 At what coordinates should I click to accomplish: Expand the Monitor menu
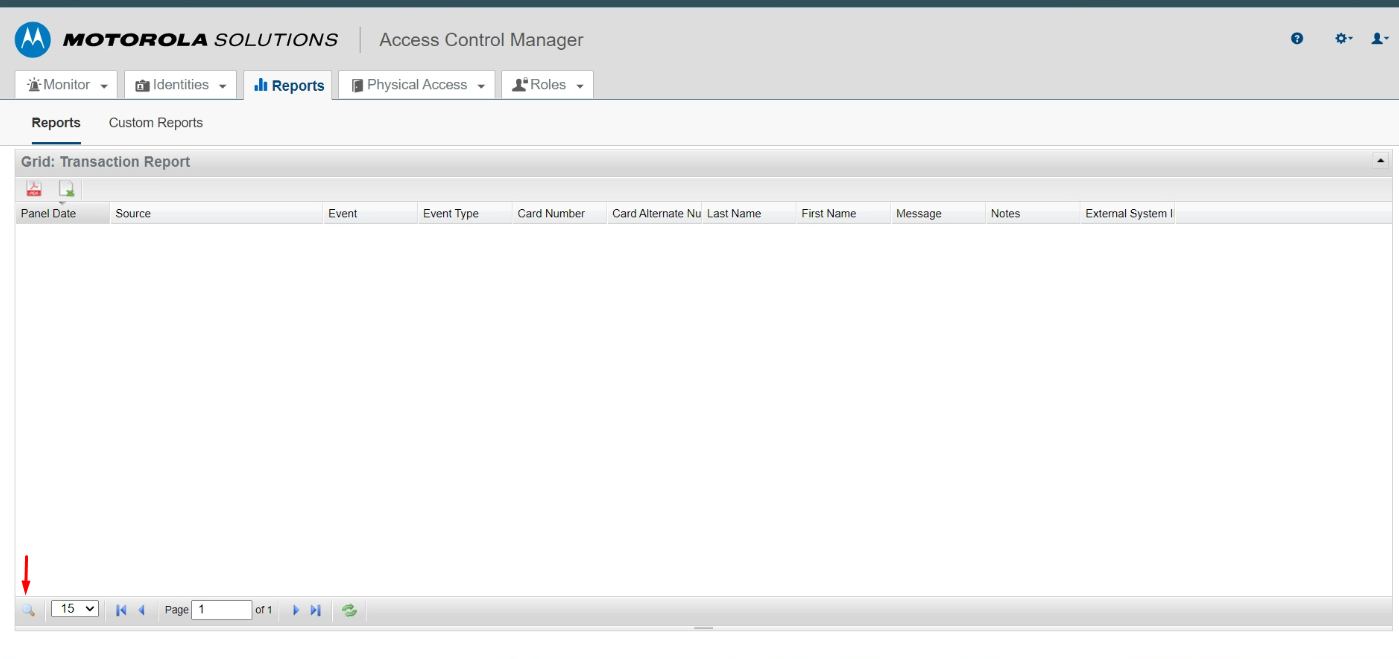click(66, 85)
